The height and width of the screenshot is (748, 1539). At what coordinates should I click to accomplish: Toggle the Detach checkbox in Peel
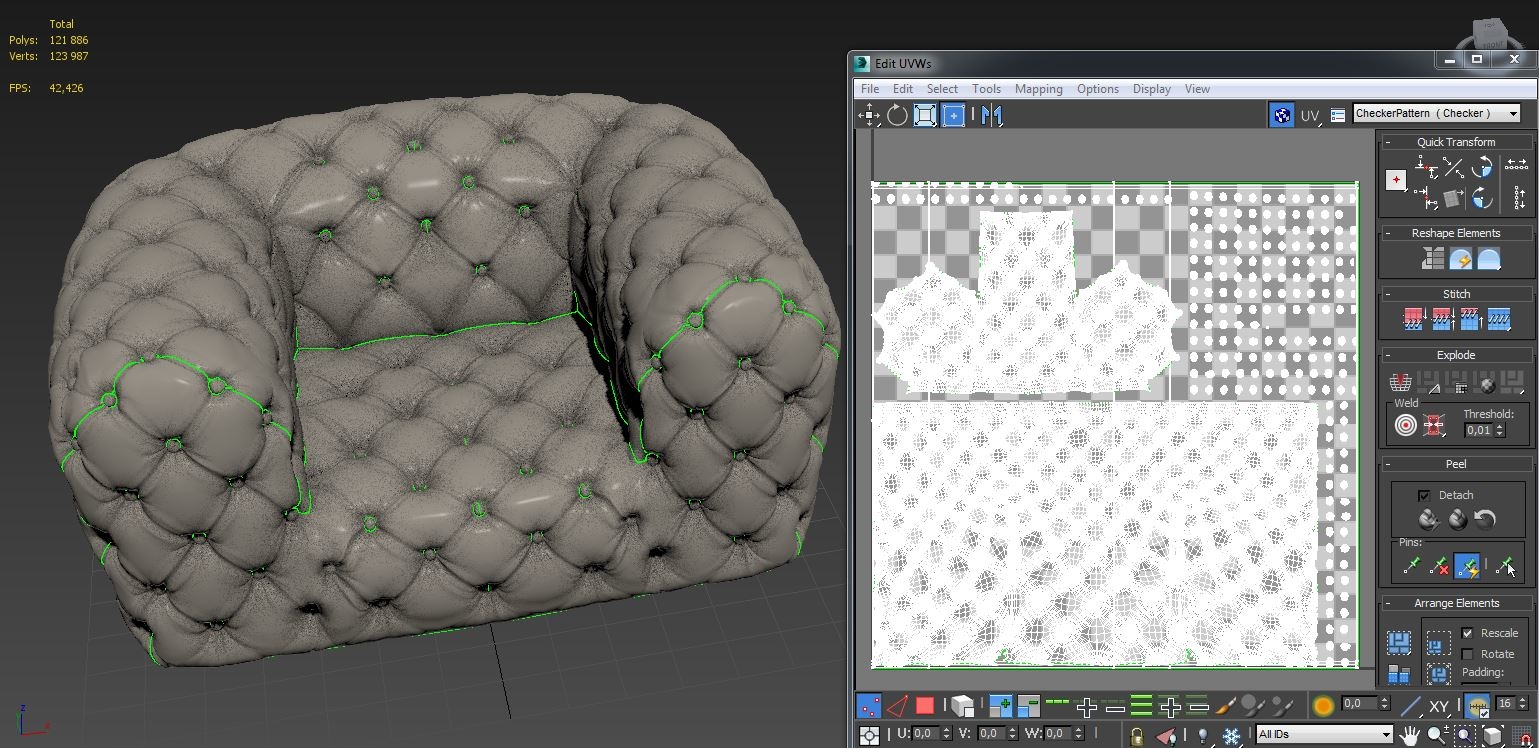[1424, 495]
